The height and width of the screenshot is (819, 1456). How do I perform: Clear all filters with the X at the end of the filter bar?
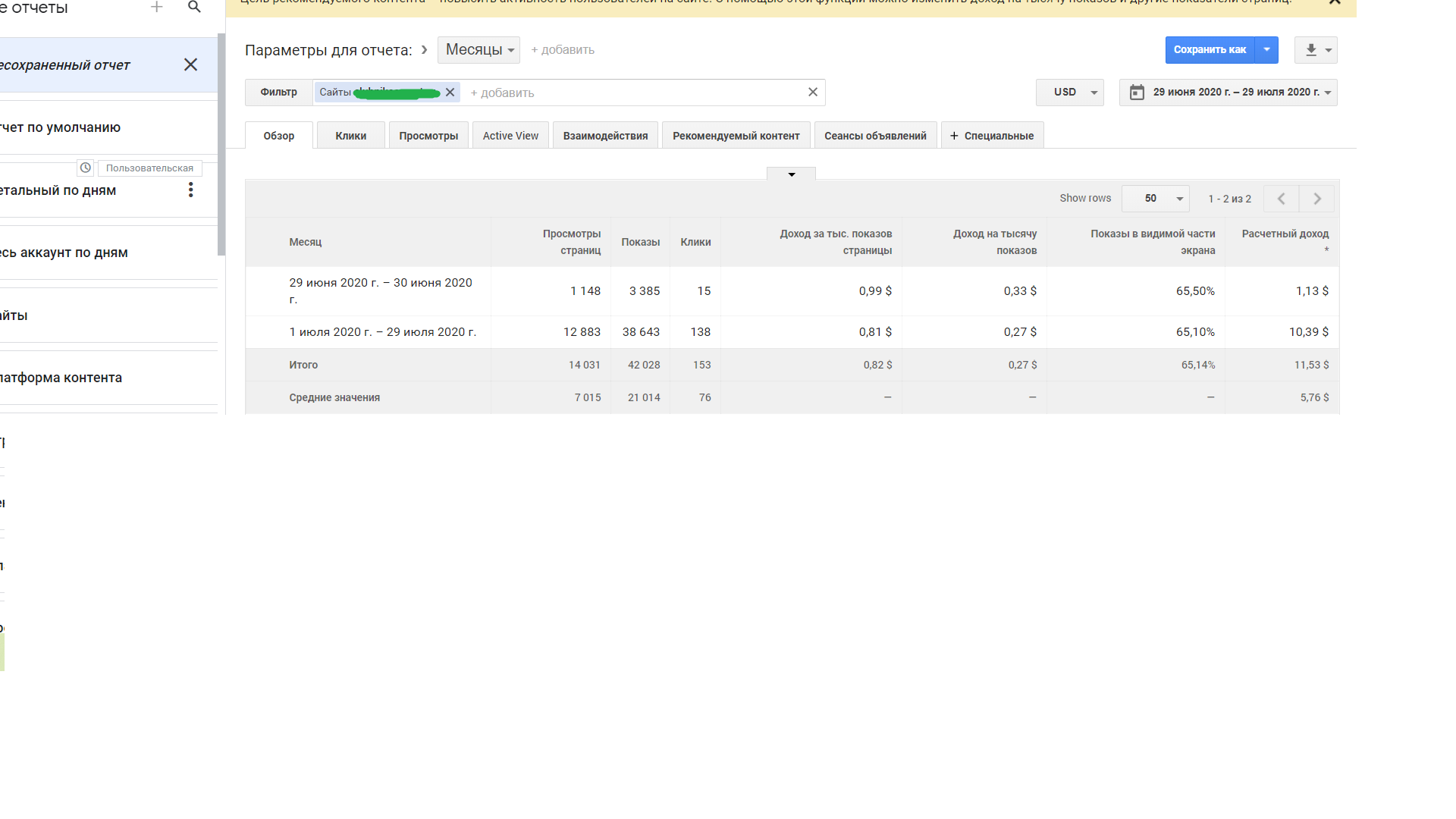click(812, 93)
